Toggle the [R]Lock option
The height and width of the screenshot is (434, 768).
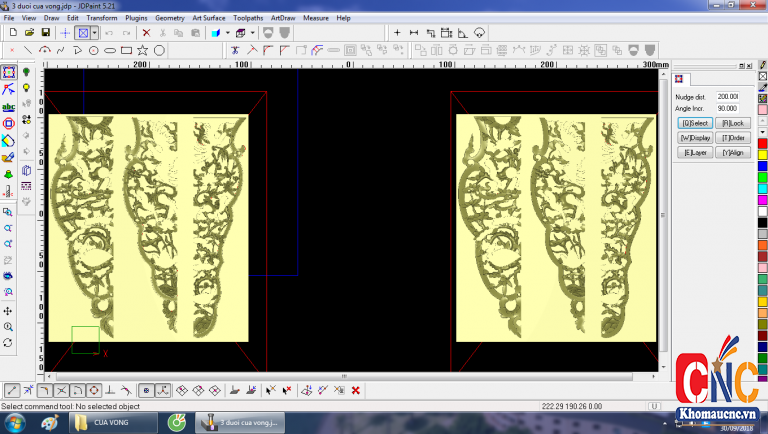tap(733, 122)
